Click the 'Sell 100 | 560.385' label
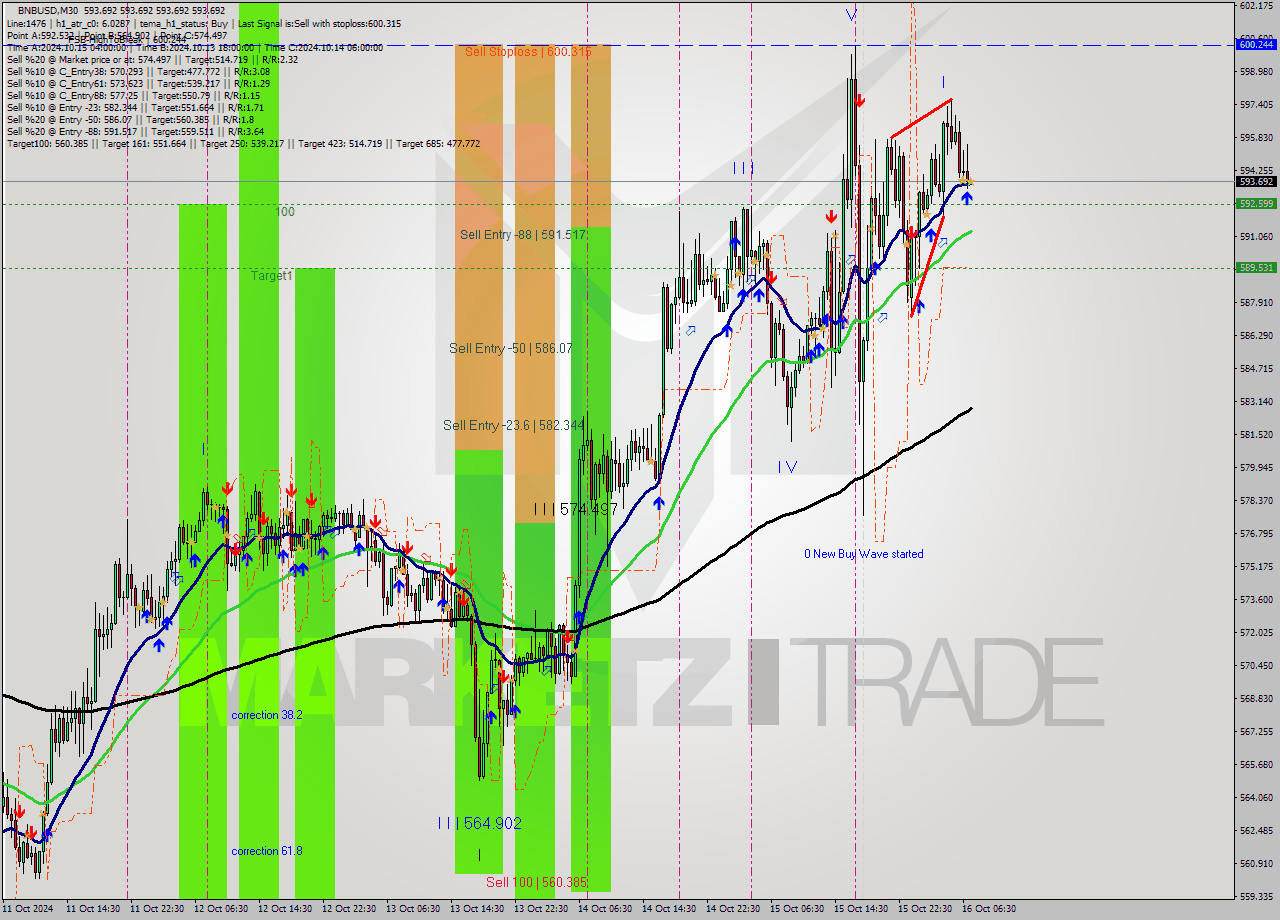 (x=536, y=882)
